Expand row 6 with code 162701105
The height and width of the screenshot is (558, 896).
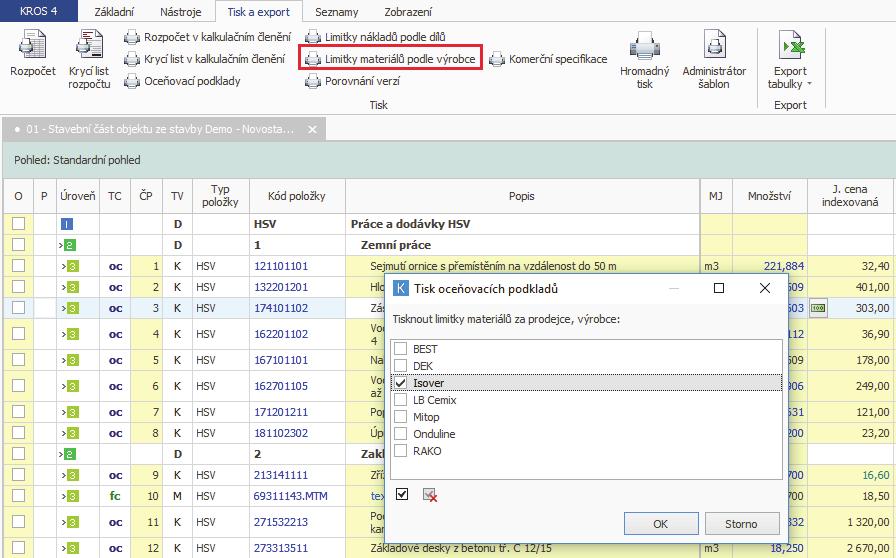(64, 386)
